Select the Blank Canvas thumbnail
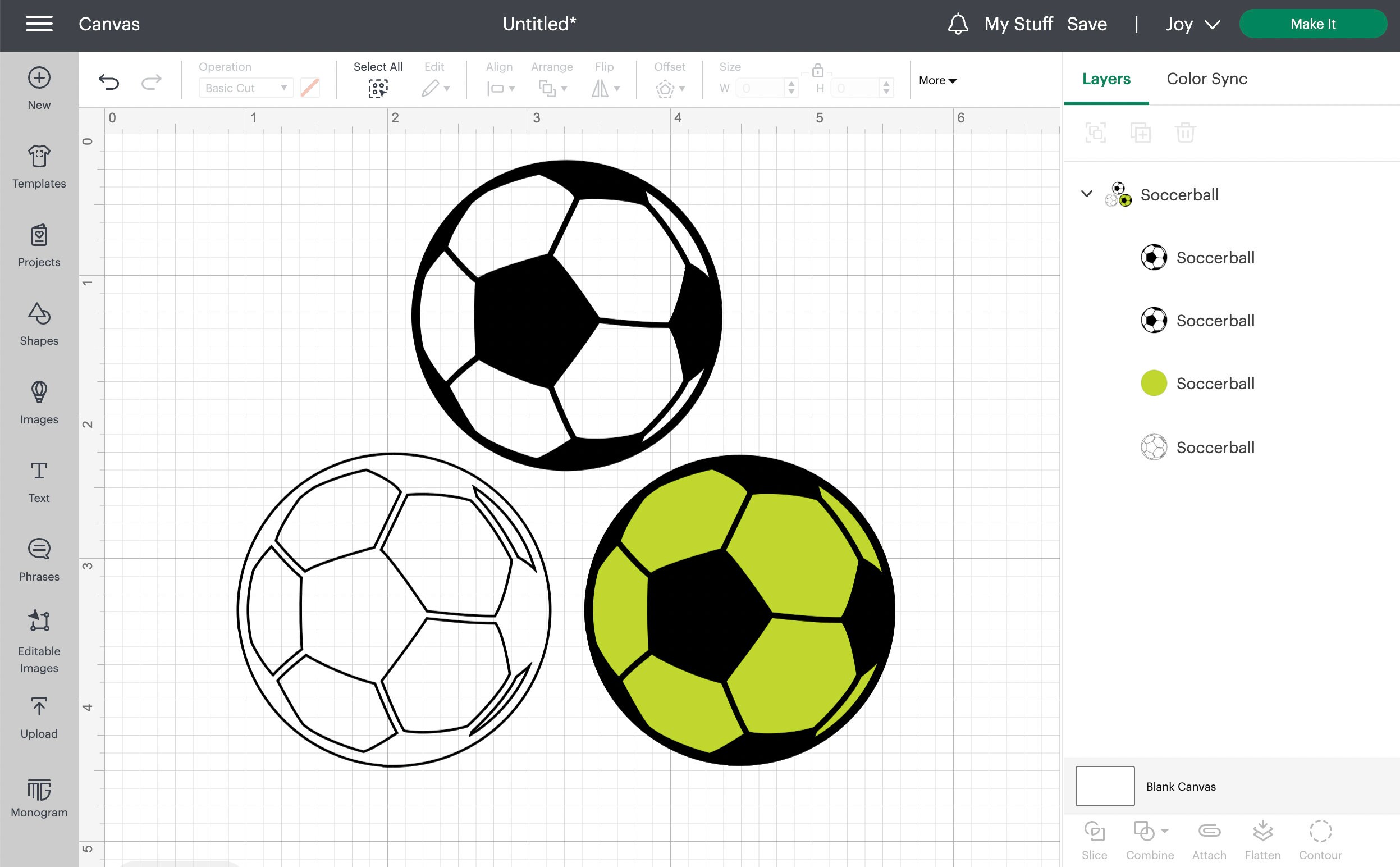Viewport: 1400px width, 867px height. pyautogui.click(x=1104, y=786)
